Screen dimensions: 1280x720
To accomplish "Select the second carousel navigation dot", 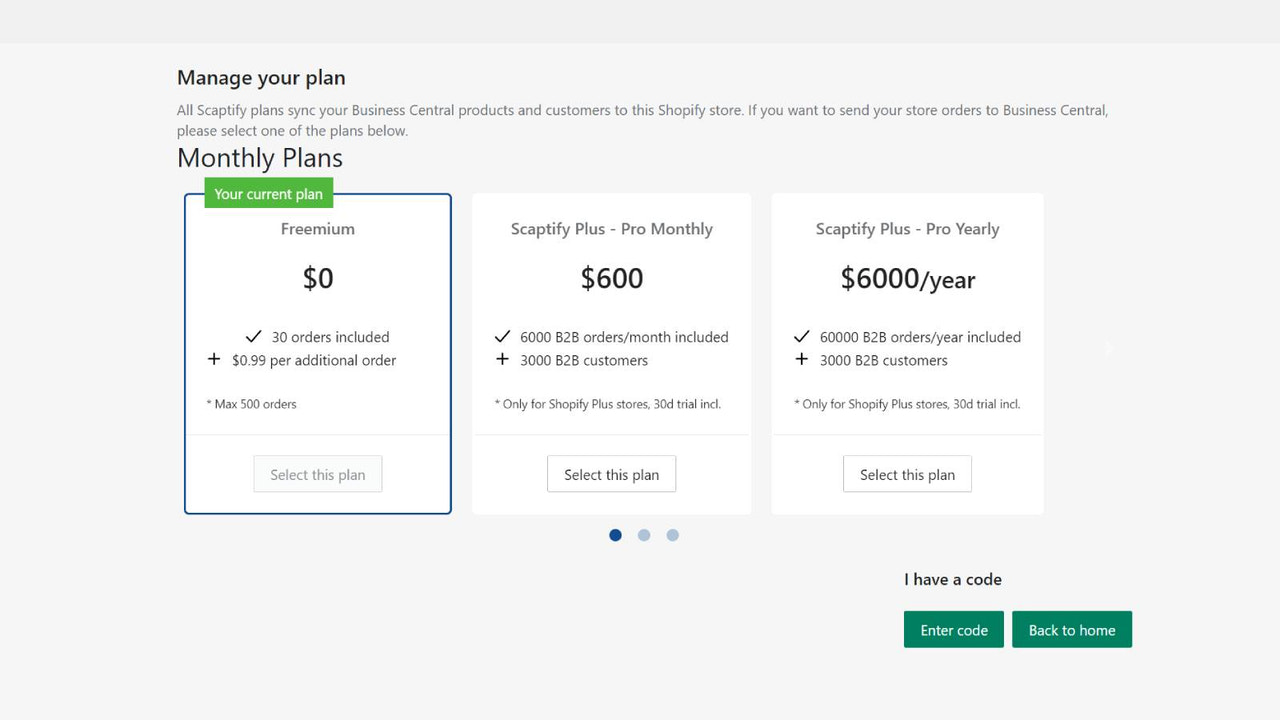I will click(x=644, y=535).
